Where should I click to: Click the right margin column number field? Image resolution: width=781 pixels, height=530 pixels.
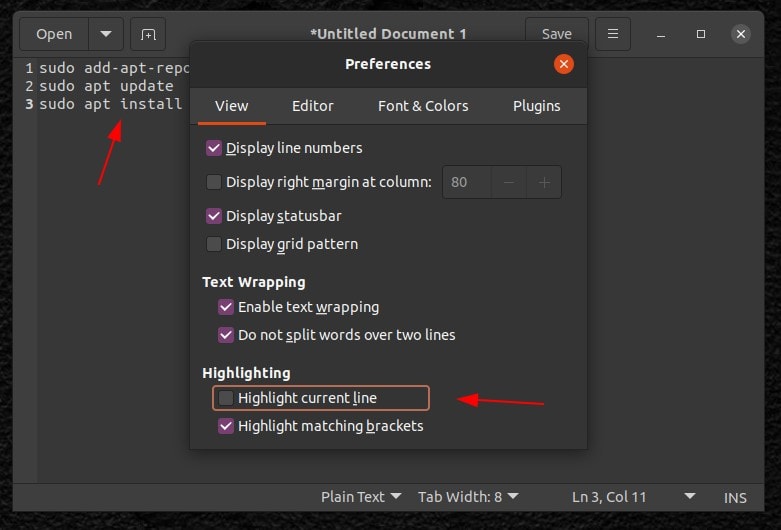coord(466,182)
